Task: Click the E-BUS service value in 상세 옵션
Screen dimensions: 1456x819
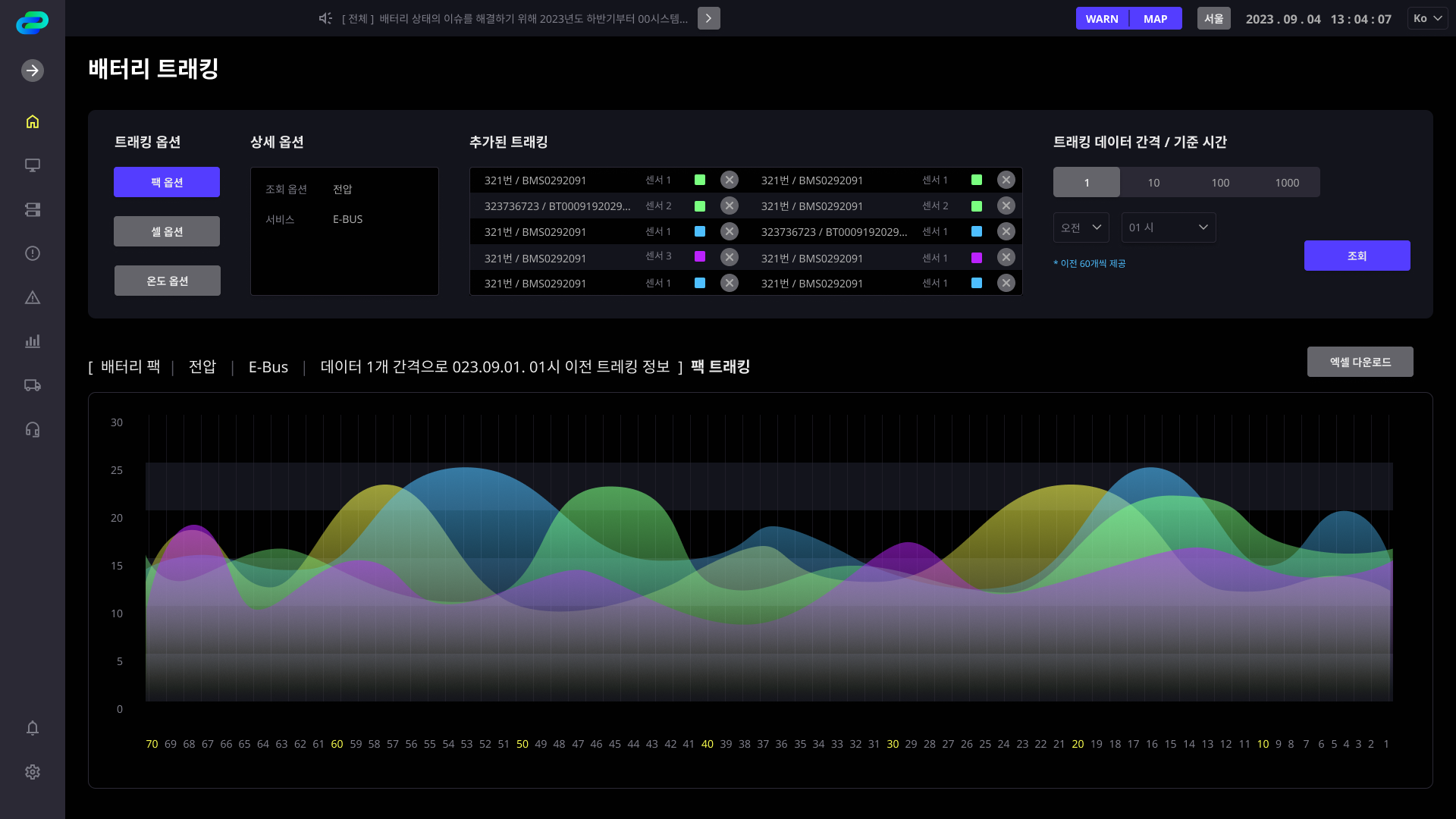Action: click(x=348, y=219)
